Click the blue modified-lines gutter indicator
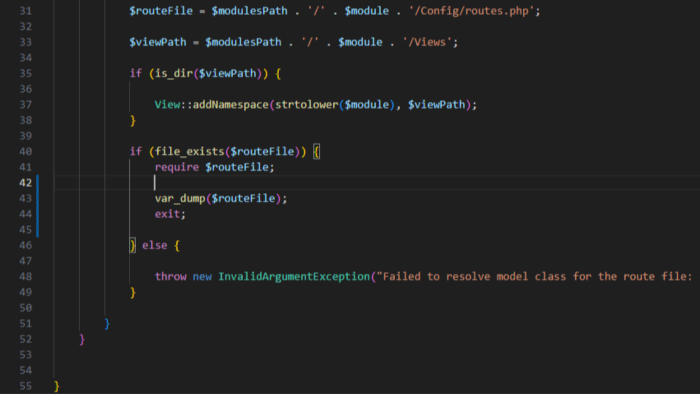The image size is (700, 394). [x=38, y=206]
